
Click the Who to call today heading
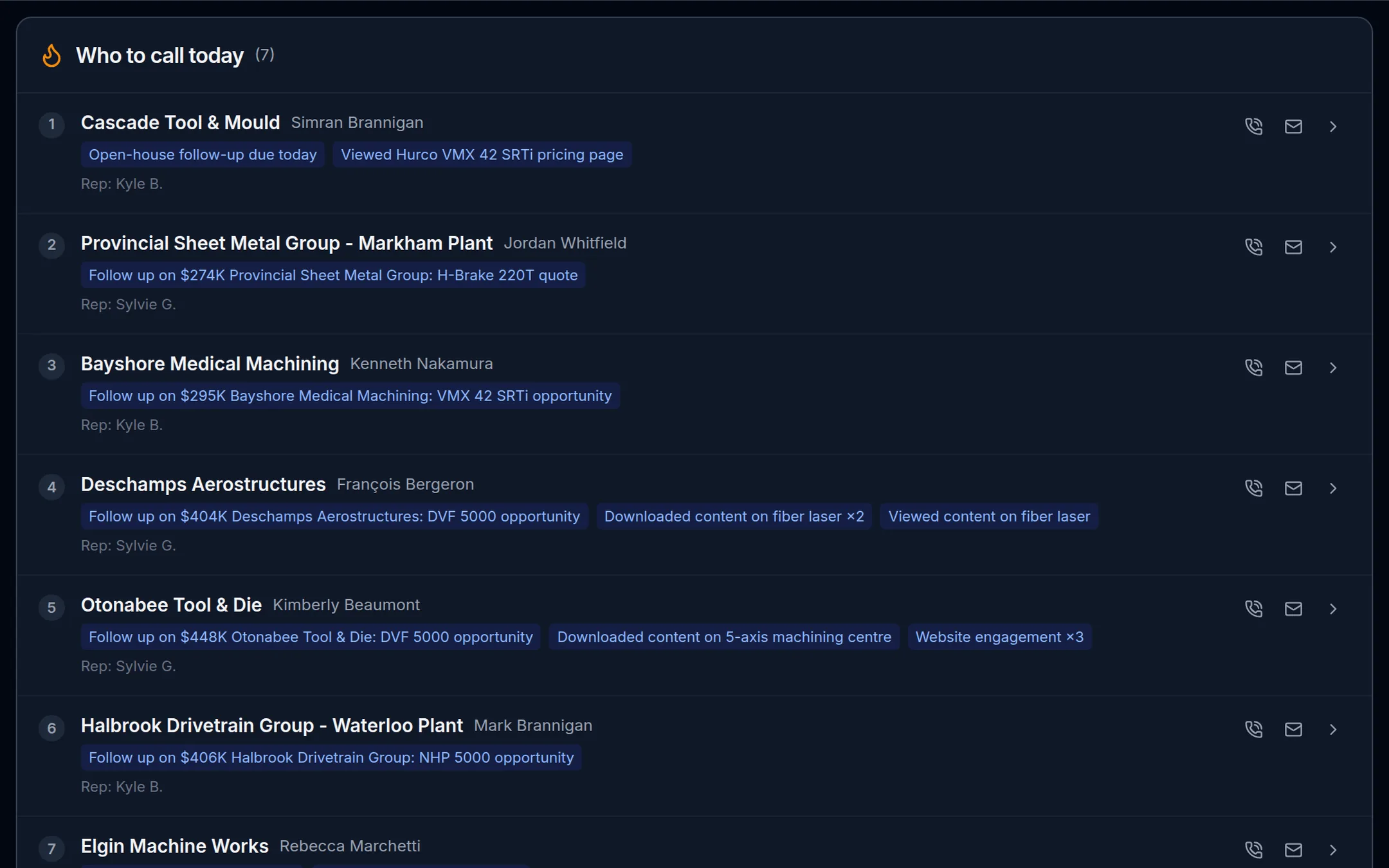pyautogui.click(x=159, y=55)
